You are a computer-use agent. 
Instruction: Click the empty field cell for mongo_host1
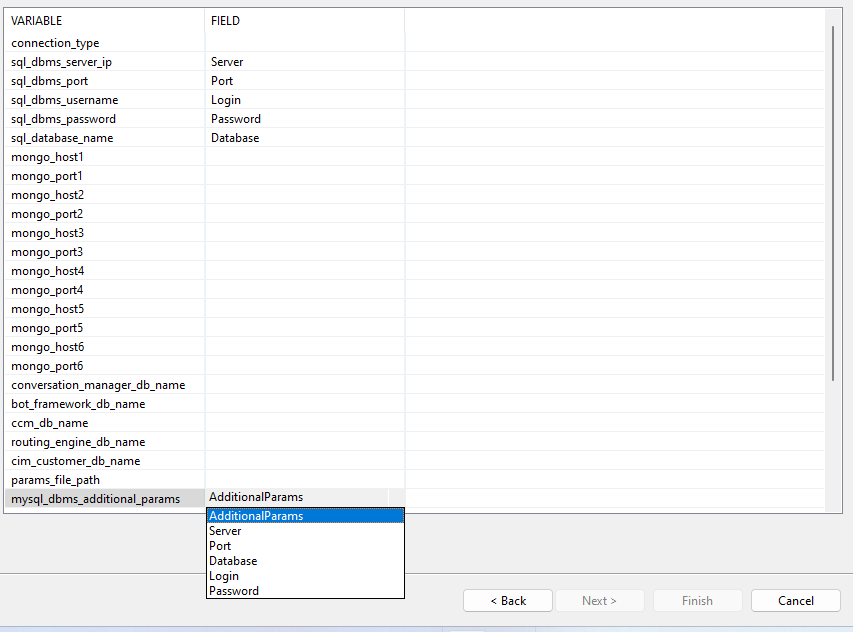click(x=304, y=157)
